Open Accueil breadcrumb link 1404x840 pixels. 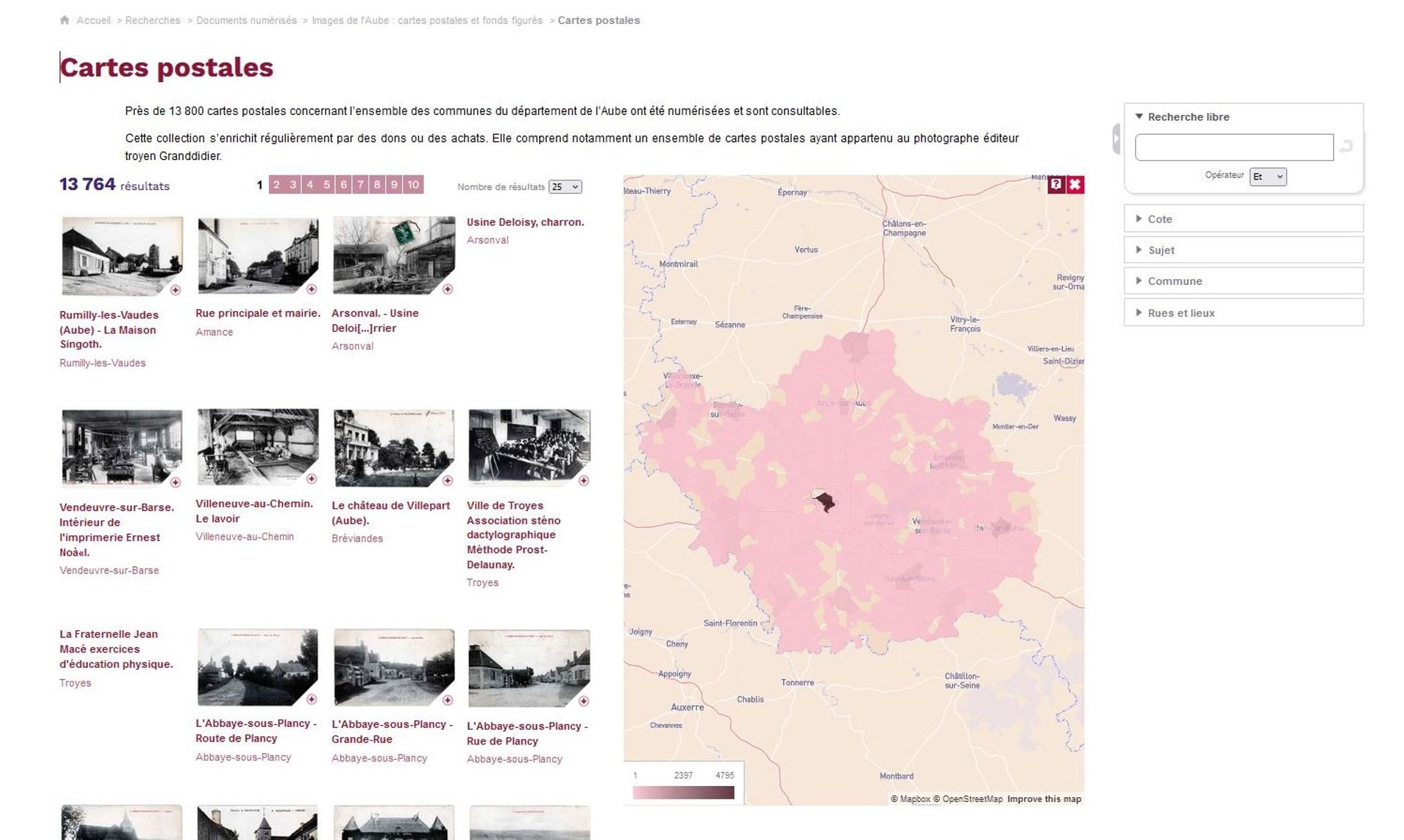[93, 20]
